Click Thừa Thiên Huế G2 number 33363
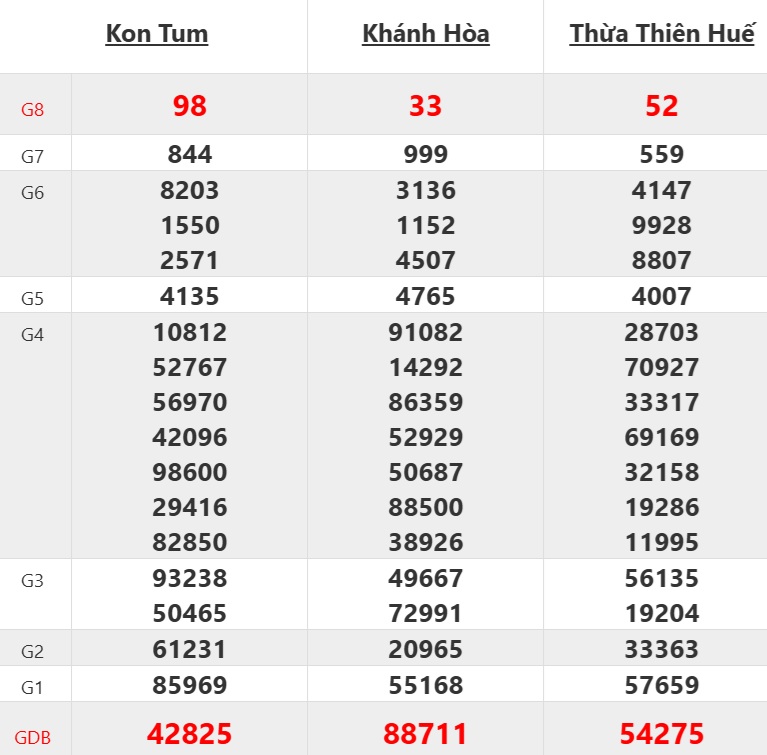Screen dimensions: 767x755 (x=662, y=649)
